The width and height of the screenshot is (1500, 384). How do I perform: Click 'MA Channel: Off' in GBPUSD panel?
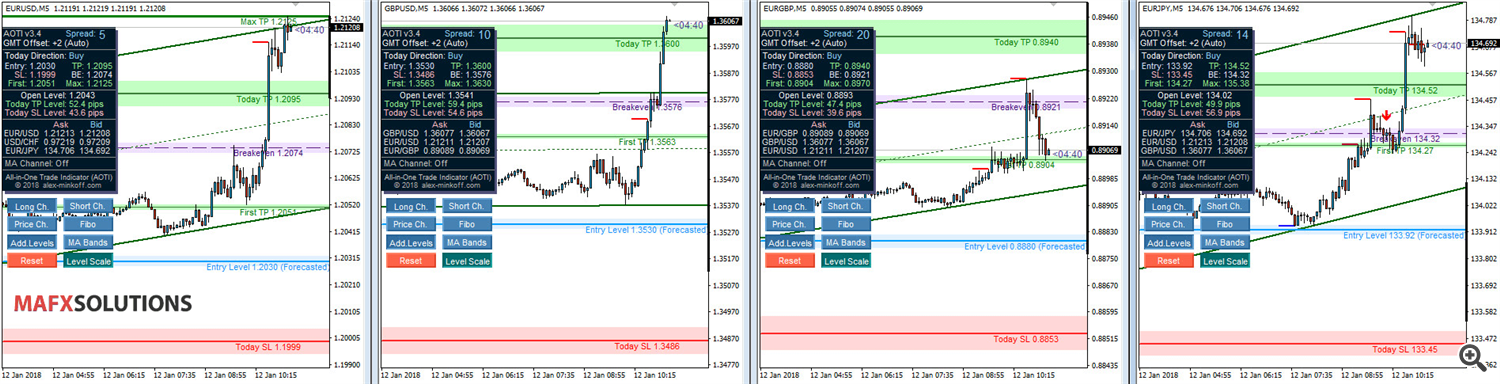[414, 163]
